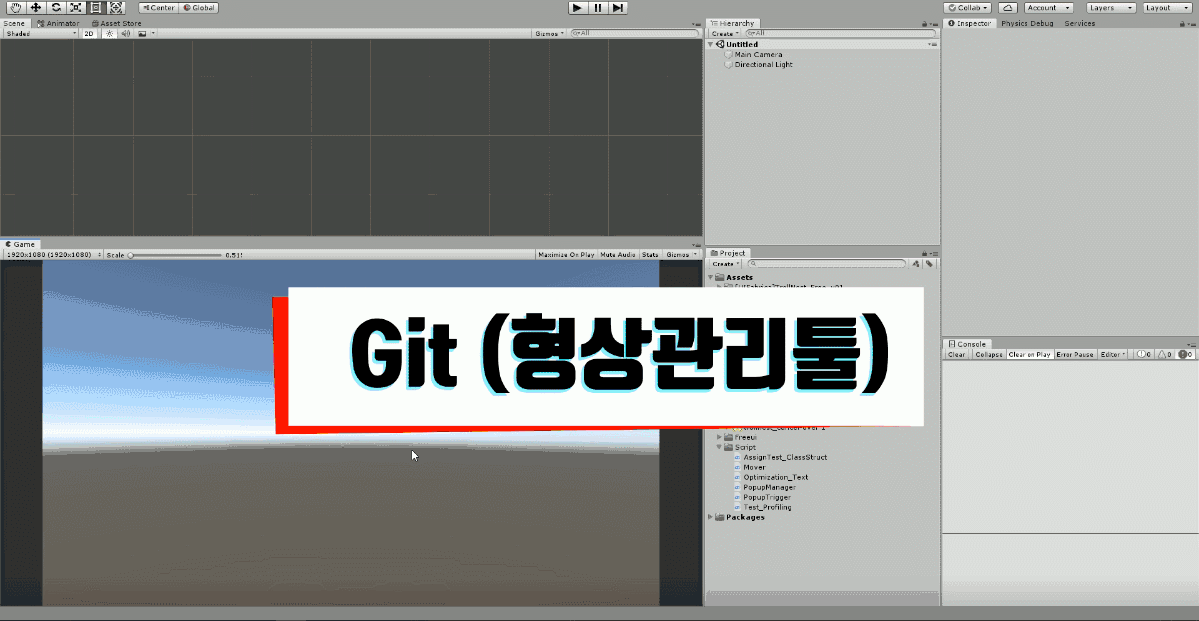Toggle 2D scene view mode
1199x621 pixels.
tap(89, 34)
